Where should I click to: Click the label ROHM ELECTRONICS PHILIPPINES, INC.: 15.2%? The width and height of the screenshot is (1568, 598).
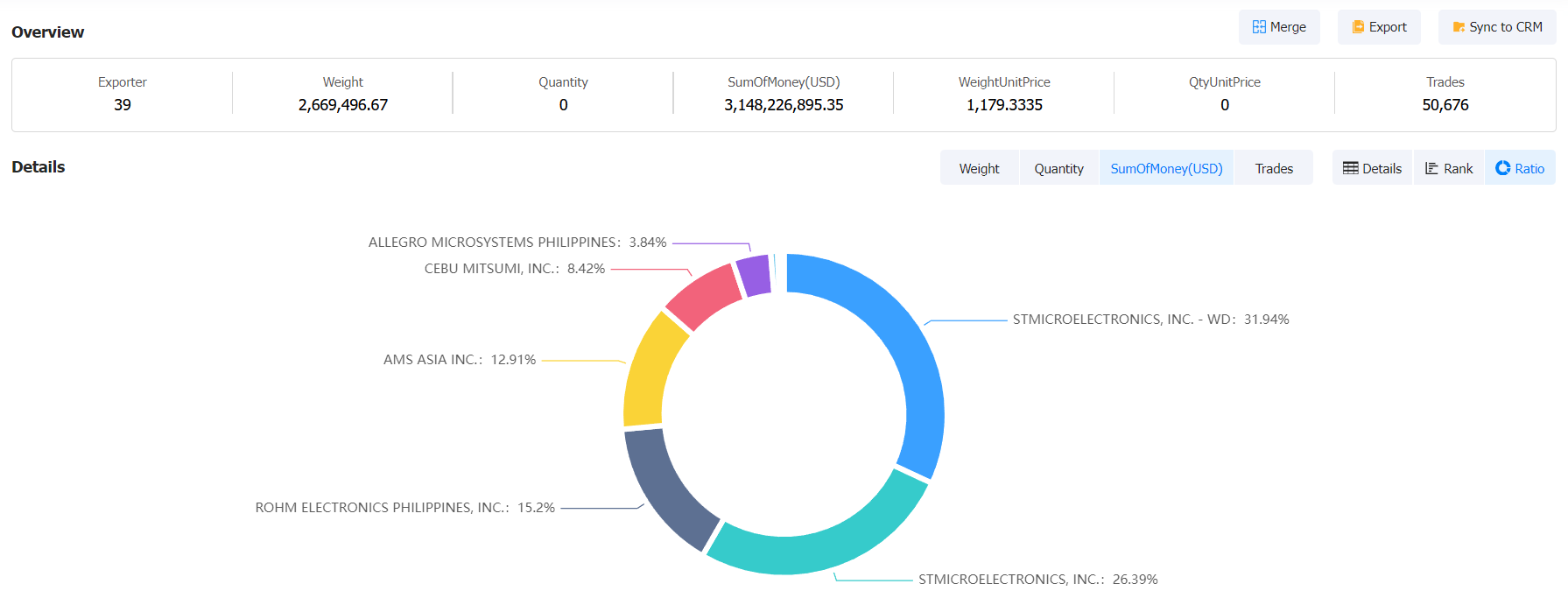point(404,508)
